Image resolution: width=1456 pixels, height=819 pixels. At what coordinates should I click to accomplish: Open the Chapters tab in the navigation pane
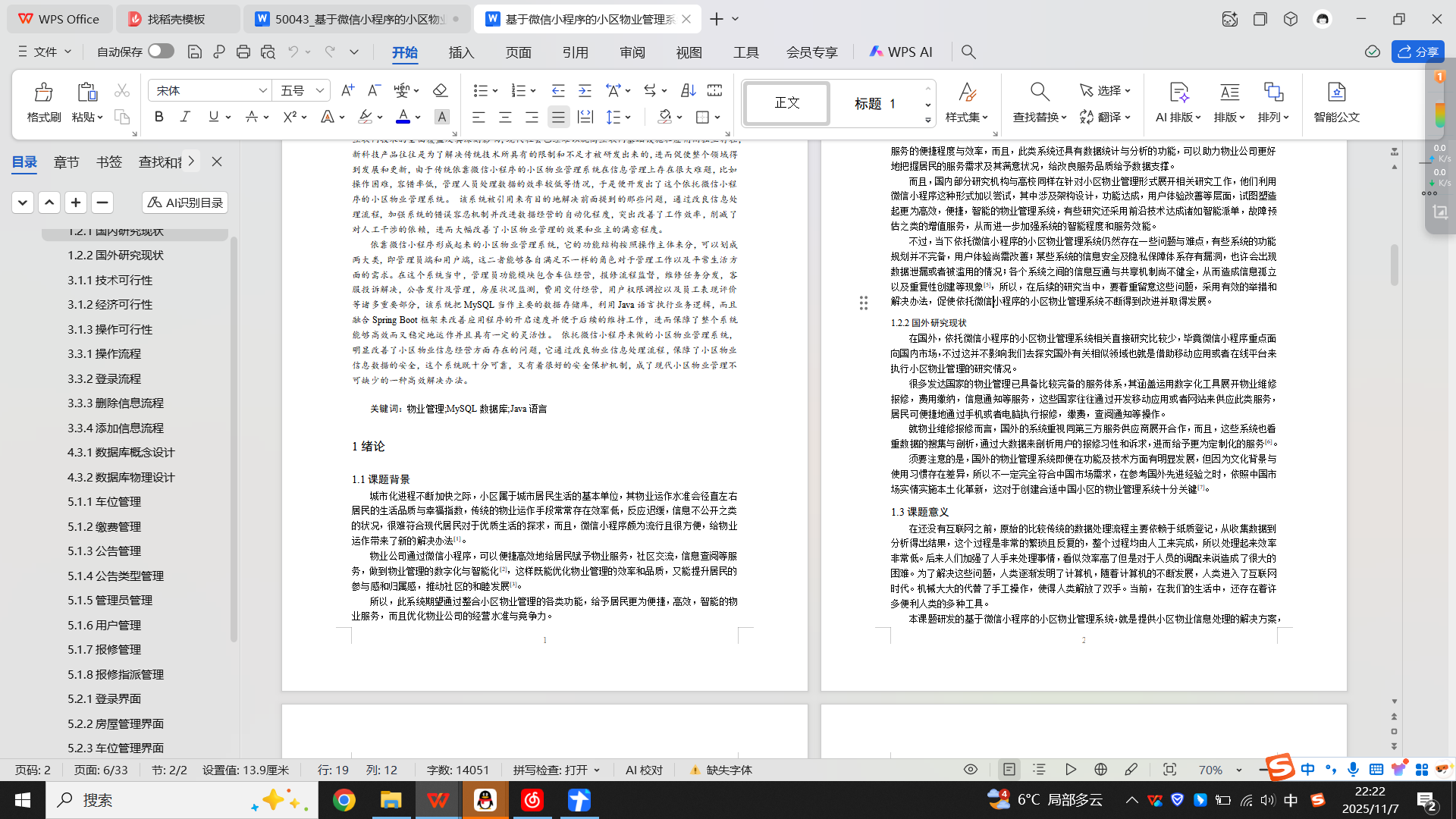click(x=66, y=162)
